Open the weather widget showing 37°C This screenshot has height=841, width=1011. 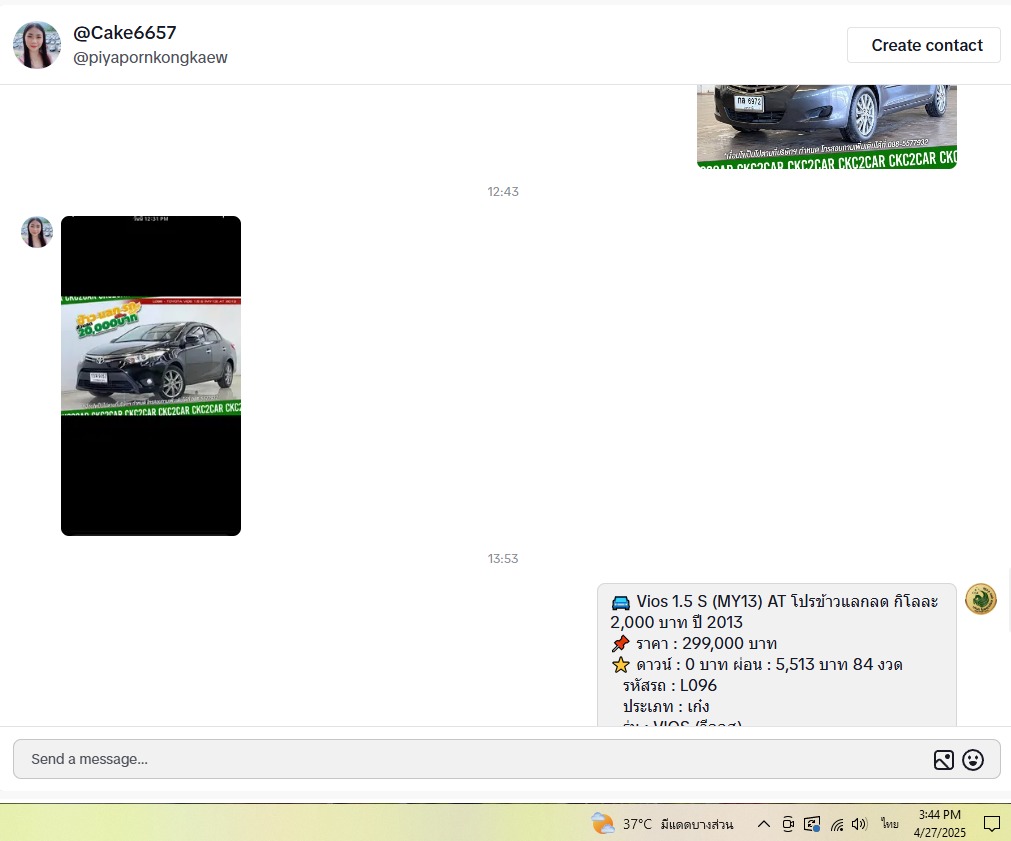click(662, 824)
